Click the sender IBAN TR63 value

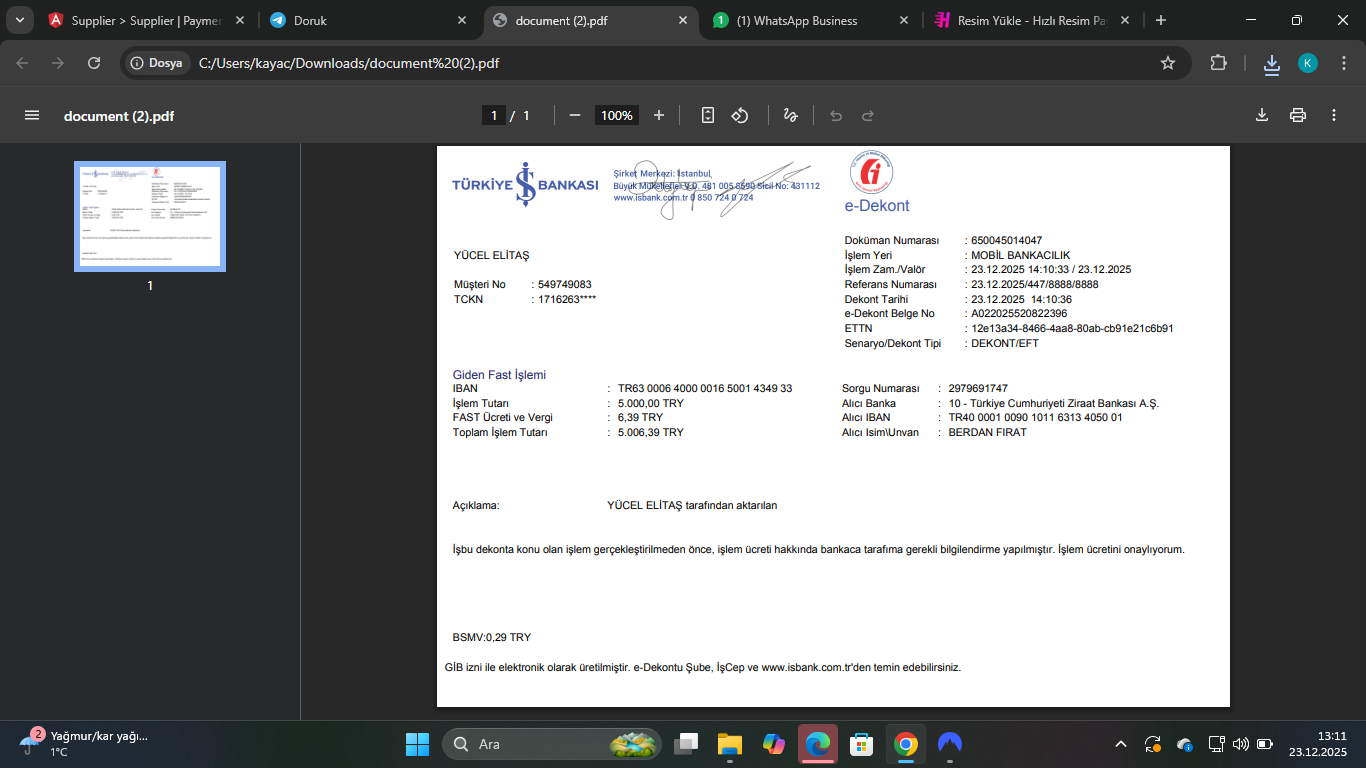(x=705, y=389)
